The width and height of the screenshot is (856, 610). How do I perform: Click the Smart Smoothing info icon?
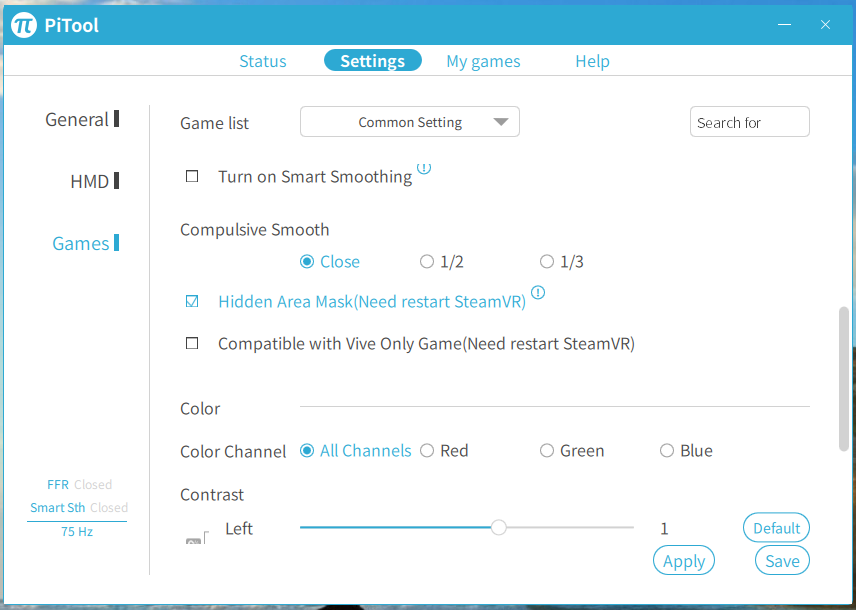click(x=424, y=167)
